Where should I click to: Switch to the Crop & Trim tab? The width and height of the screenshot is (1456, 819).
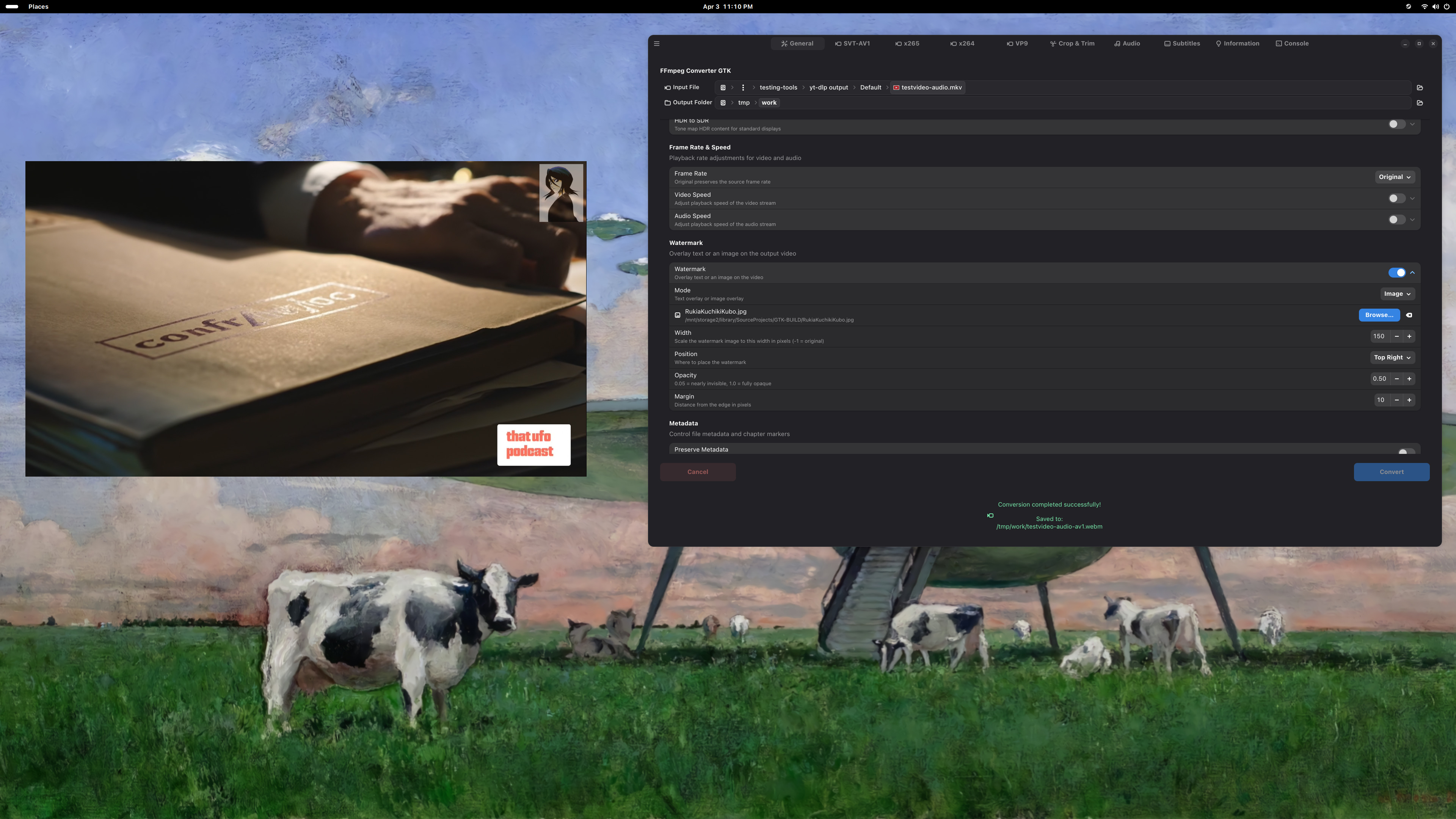(1072, 44)
